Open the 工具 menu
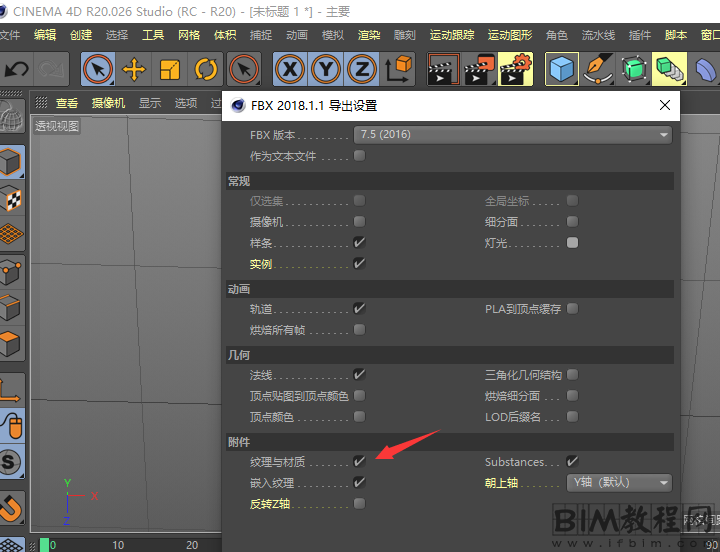 tap(153, 35)
